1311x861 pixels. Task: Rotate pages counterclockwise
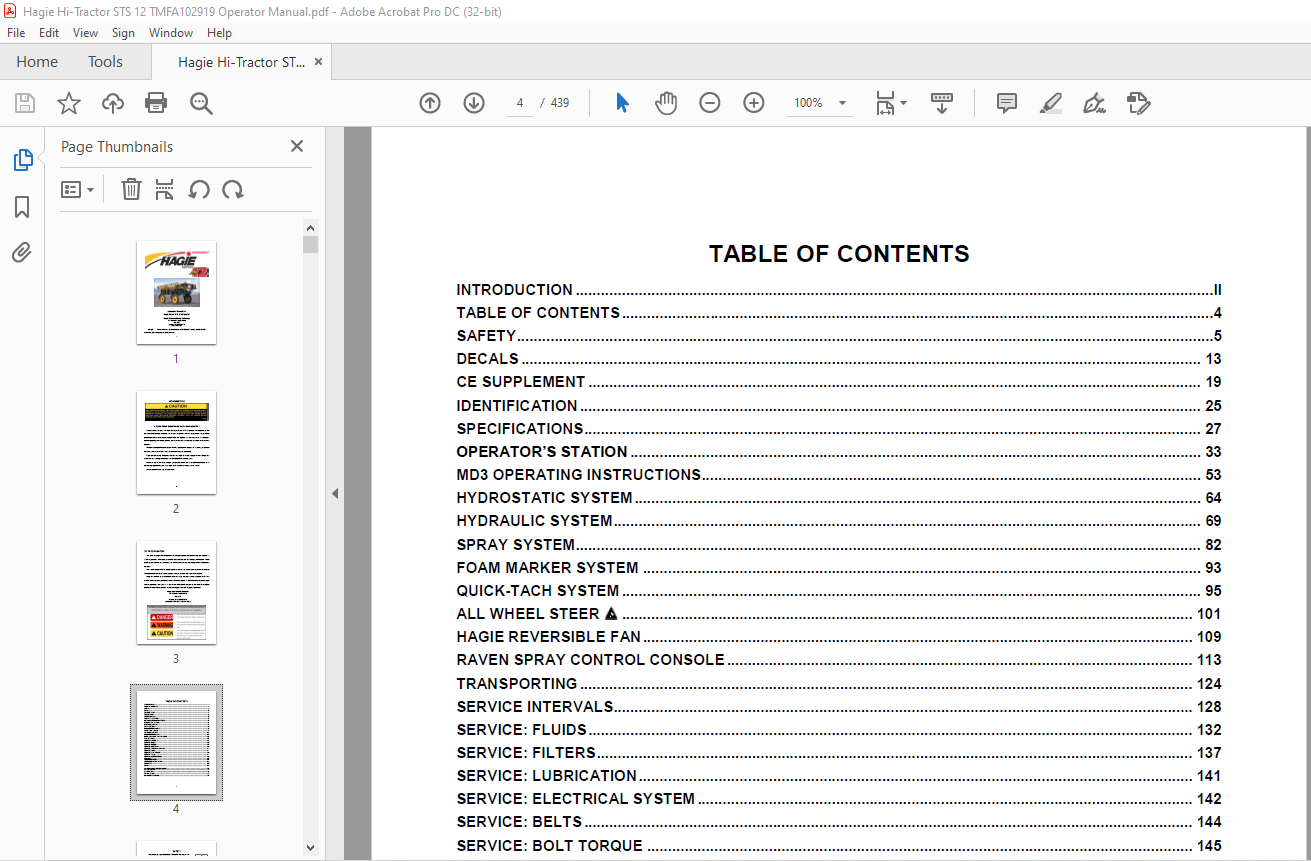199,189
